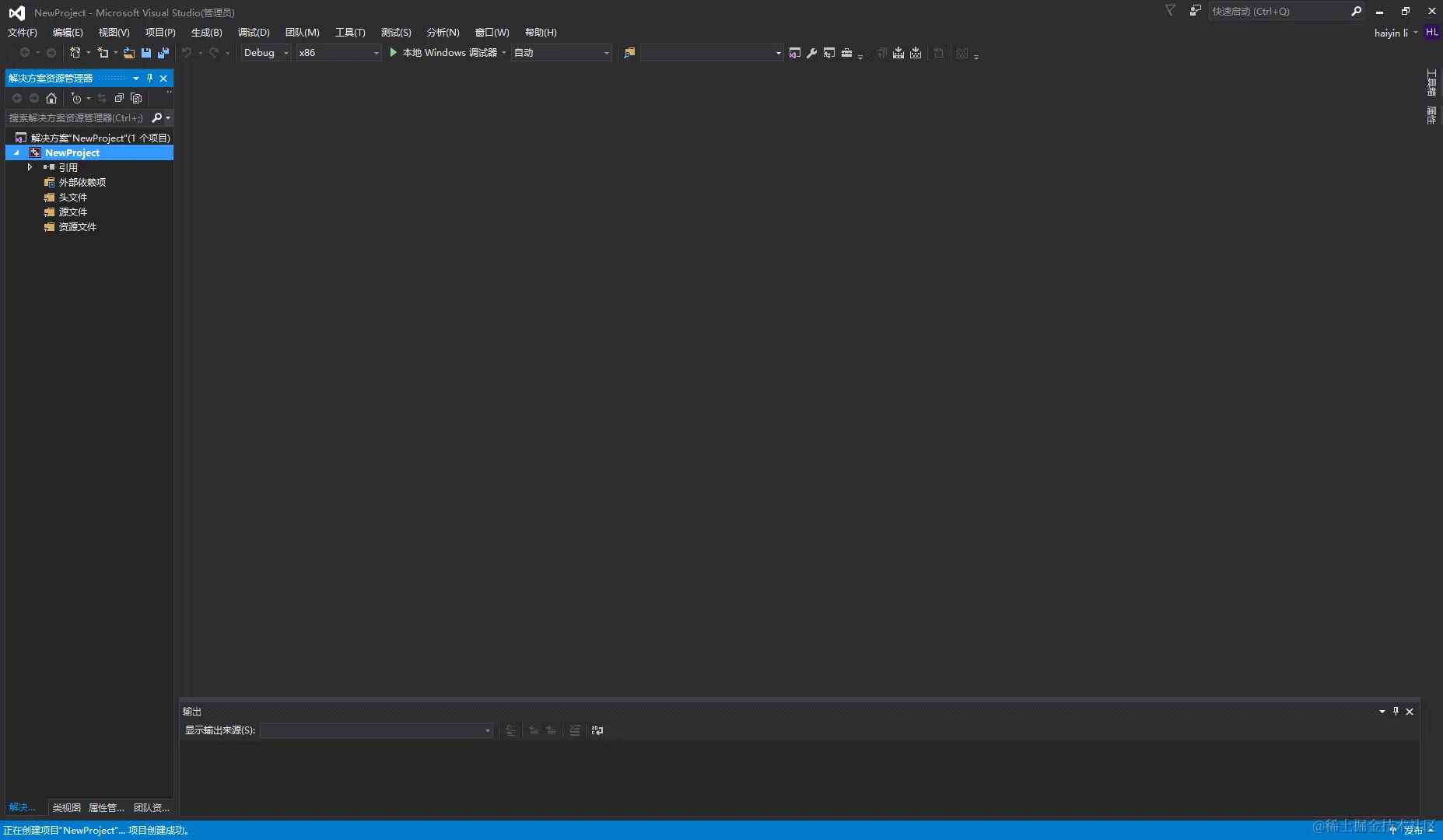Open the toolbox briefcase icon
Viewport: 1443px width, 840px height.
846,53
